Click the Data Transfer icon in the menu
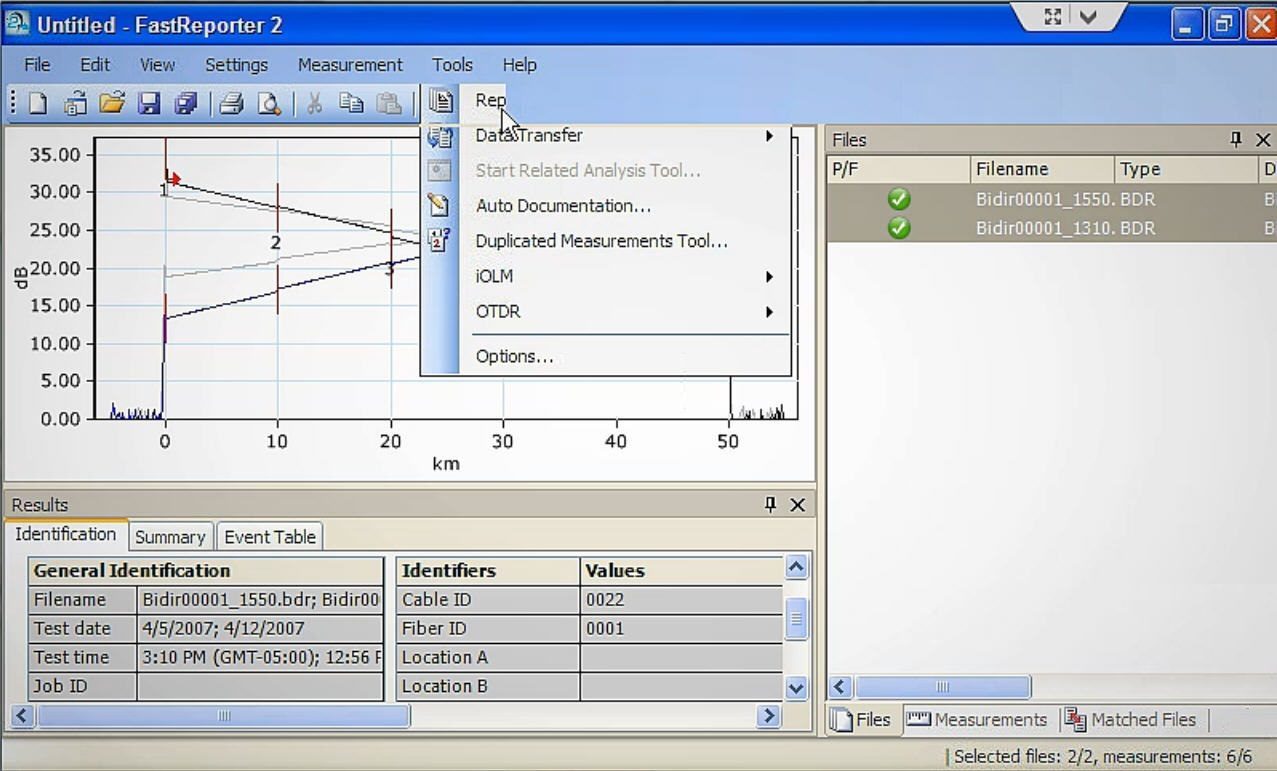This screenshot has width=1277, height=771. 440,136
